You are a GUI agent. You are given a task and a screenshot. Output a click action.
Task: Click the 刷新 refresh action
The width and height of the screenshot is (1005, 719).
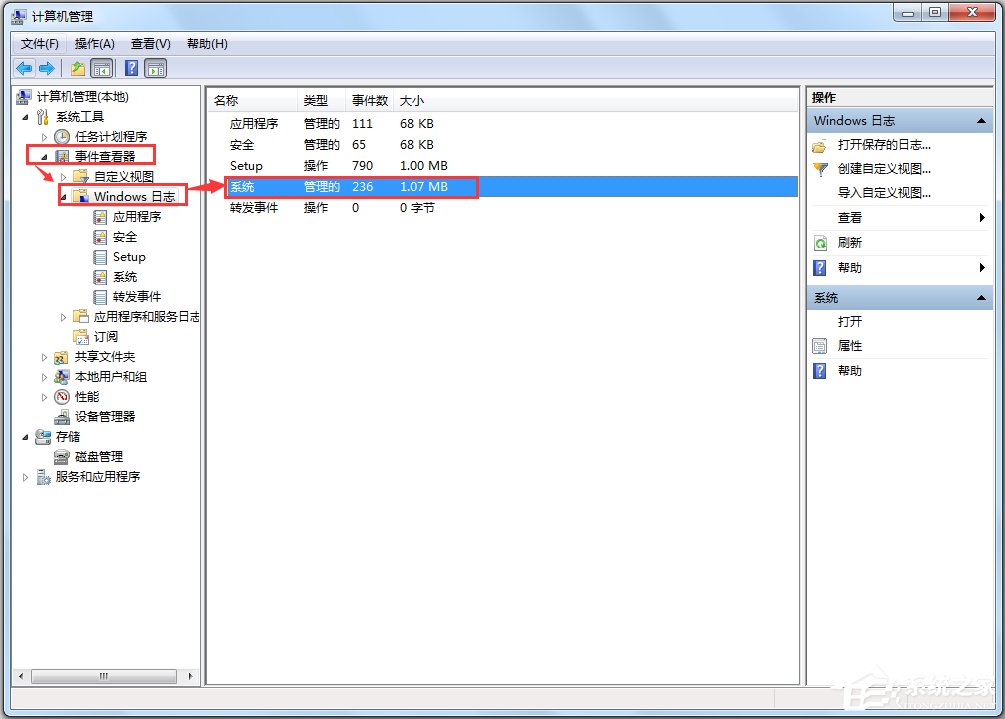[849, 243]
